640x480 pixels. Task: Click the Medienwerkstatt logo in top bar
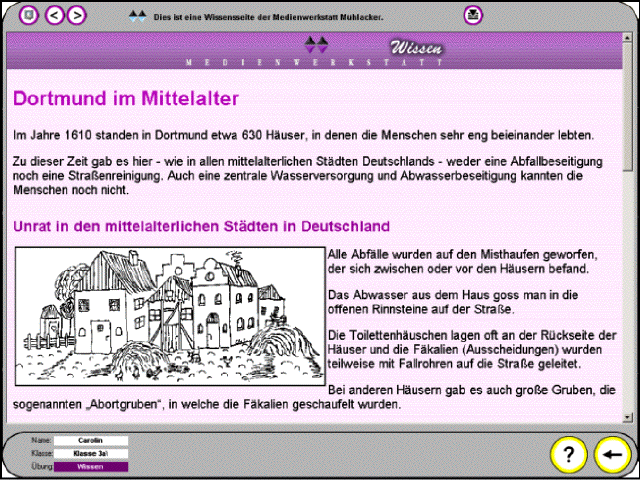point(138,17)
